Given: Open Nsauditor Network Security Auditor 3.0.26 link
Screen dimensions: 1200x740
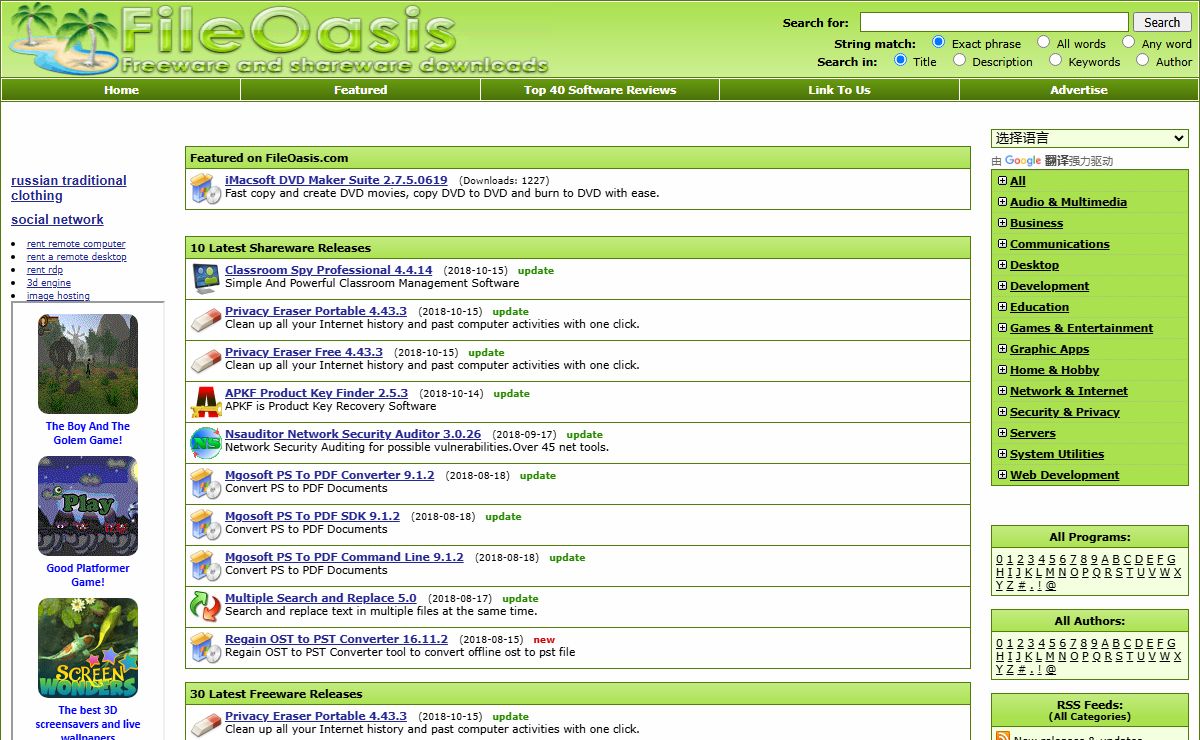Looking at the screenshot, I should [353, 434].
